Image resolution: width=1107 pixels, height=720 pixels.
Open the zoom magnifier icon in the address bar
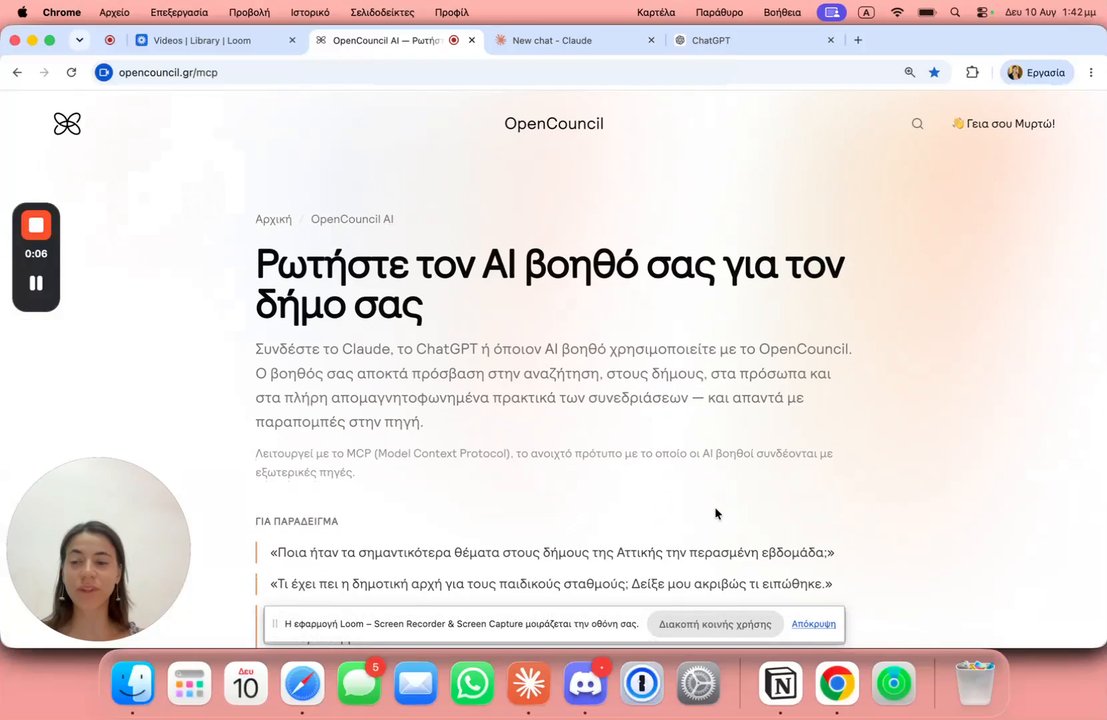point(910,72)
